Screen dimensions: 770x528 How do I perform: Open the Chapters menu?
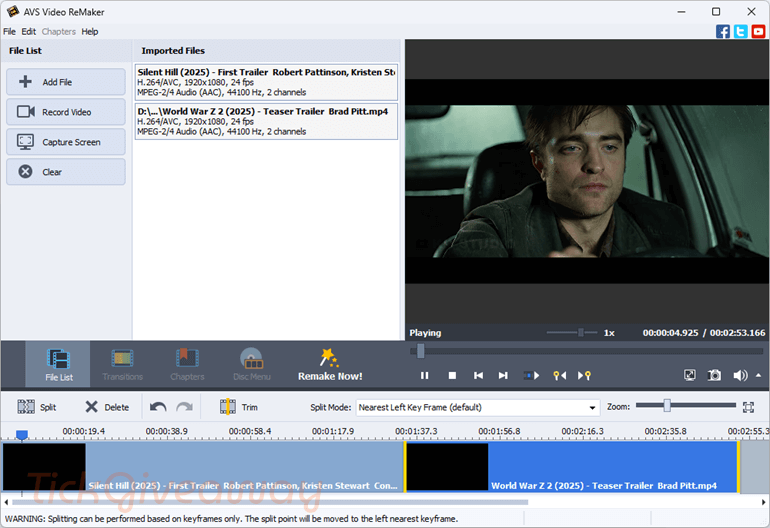tap(58, 31)
